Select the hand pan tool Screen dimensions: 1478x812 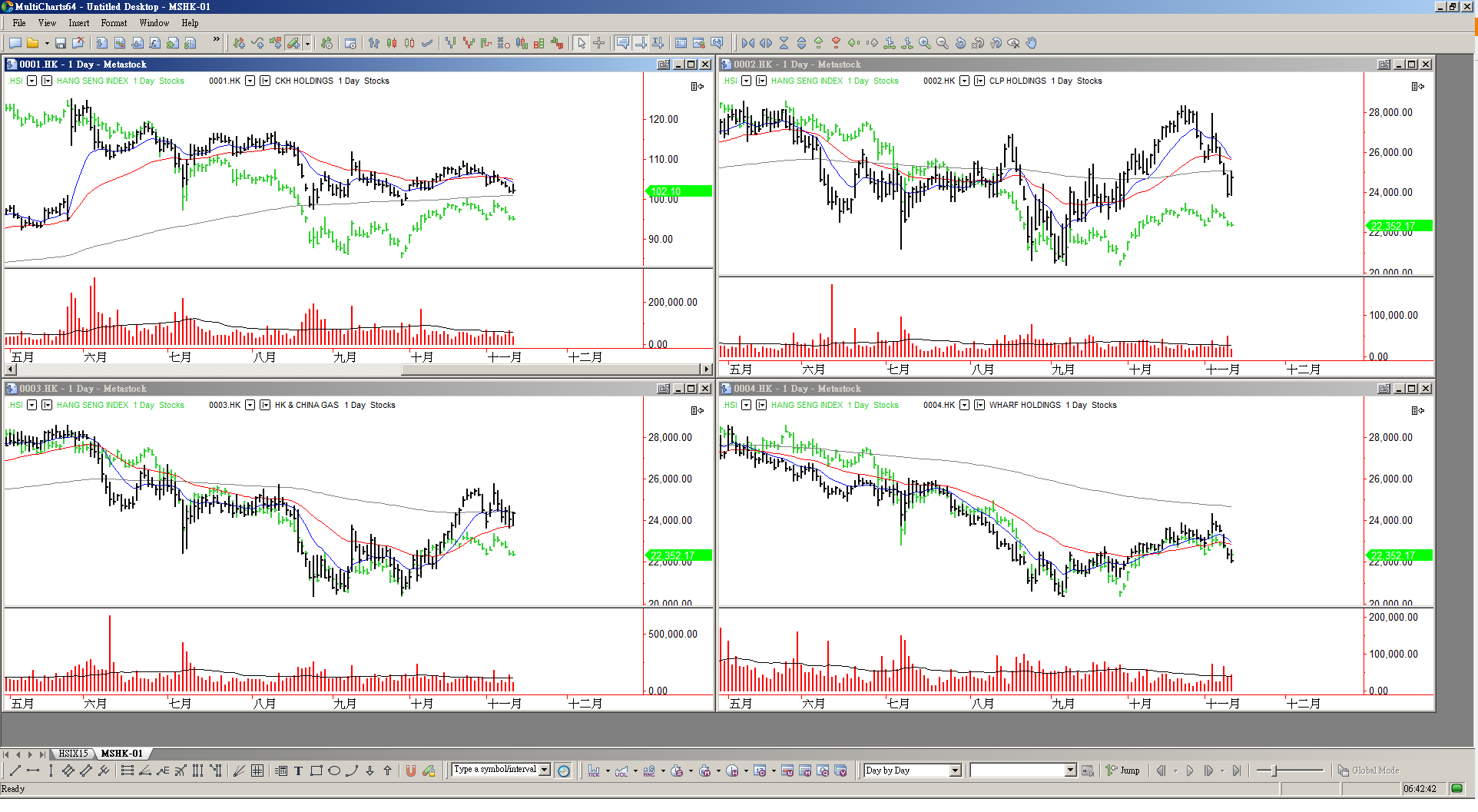click(x=1032, y=43)
